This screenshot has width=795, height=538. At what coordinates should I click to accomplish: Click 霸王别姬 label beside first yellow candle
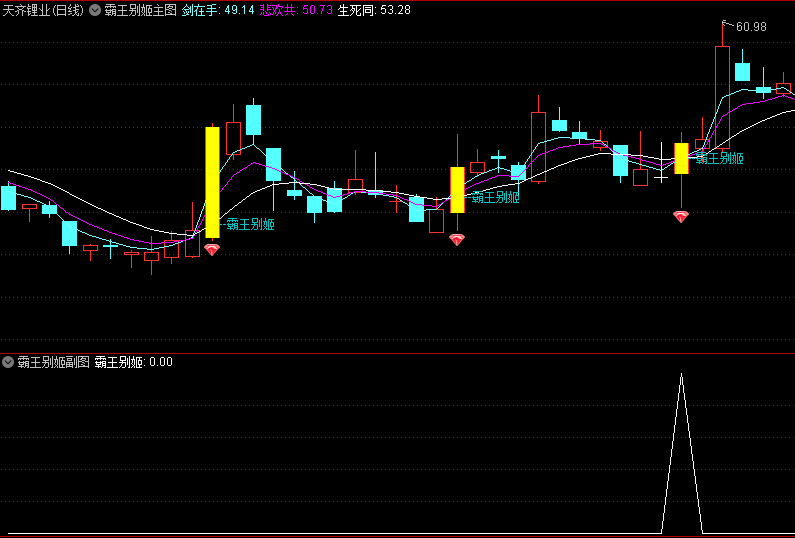[x=250, y=224]
